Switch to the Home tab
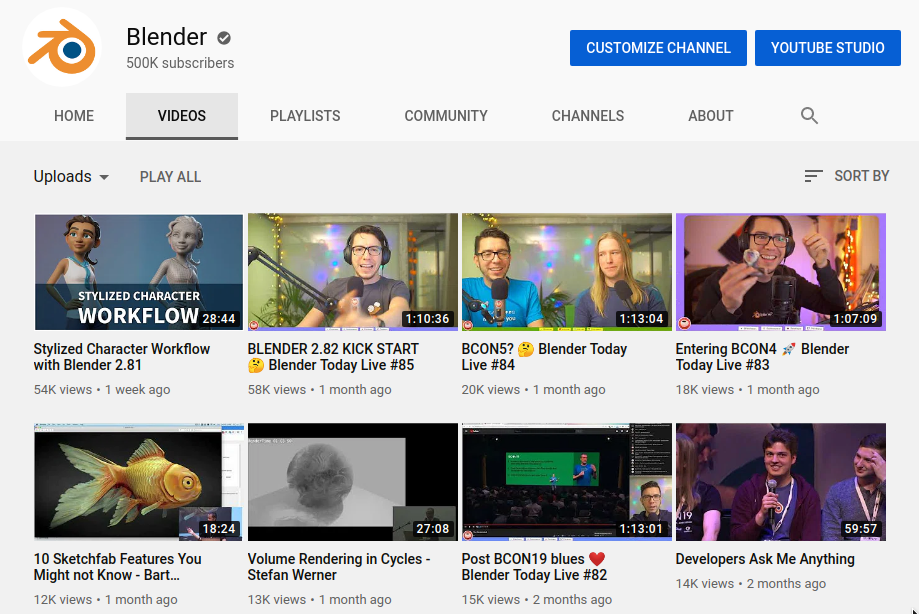 coord(74,116)
